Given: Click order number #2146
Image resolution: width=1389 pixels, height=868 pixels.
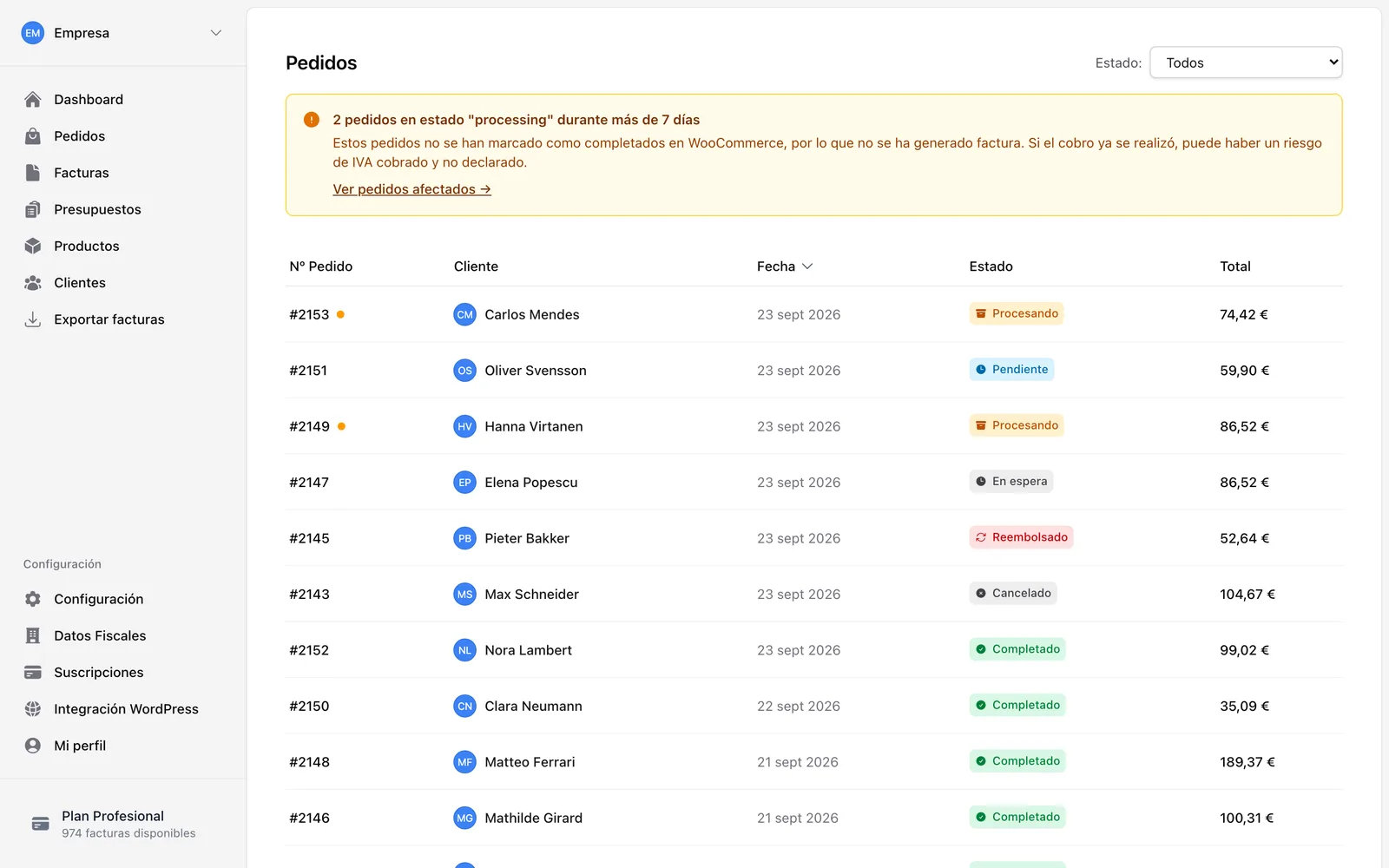Looking at the screenshot, I should pos(309,818).
